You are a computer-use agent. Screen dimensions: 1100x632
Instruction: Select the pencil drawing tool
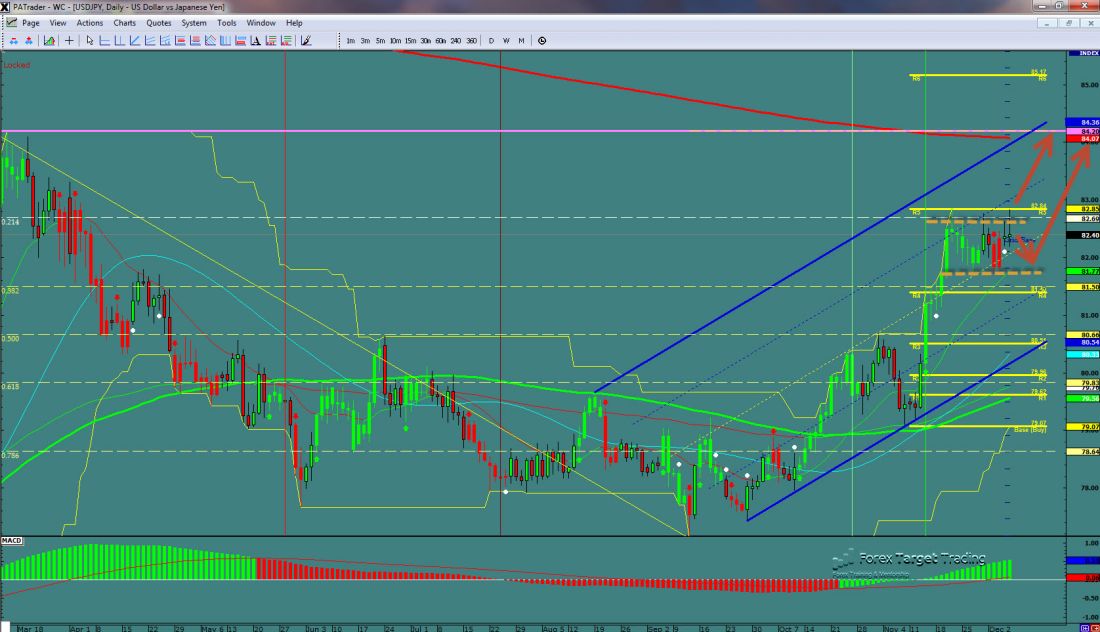pos(306,41)
